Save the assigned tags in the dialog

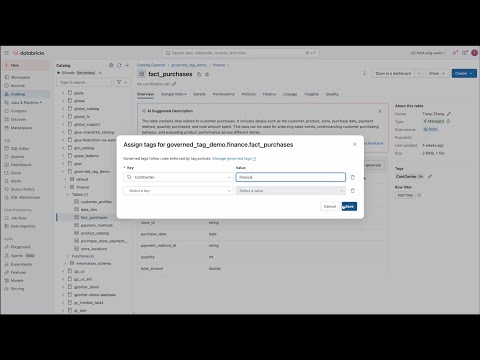click(349, 206)
